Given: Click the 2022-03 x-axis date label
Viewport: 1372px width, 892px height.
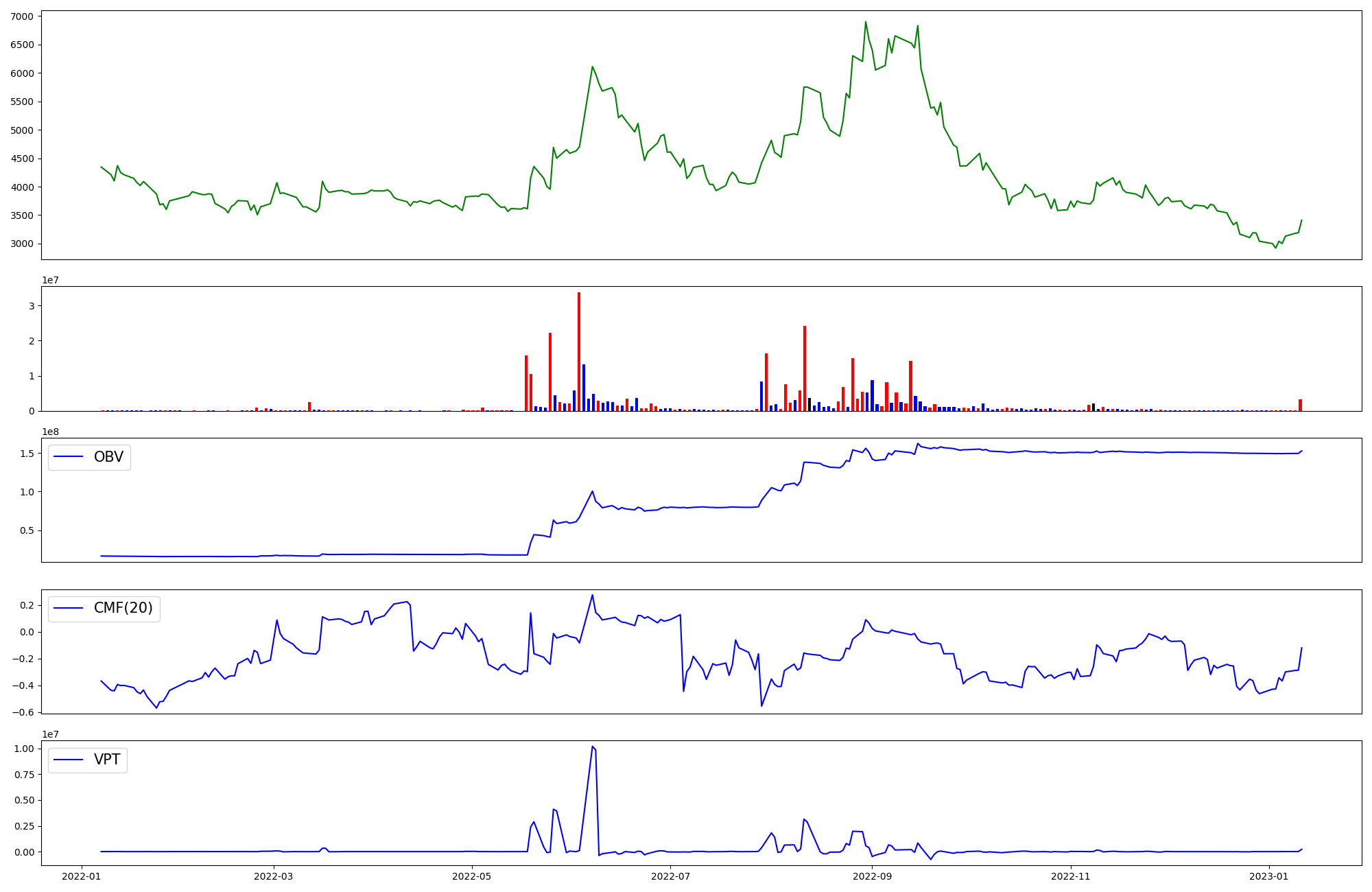Looking at the screenshot, I should (x=274, y=876).
